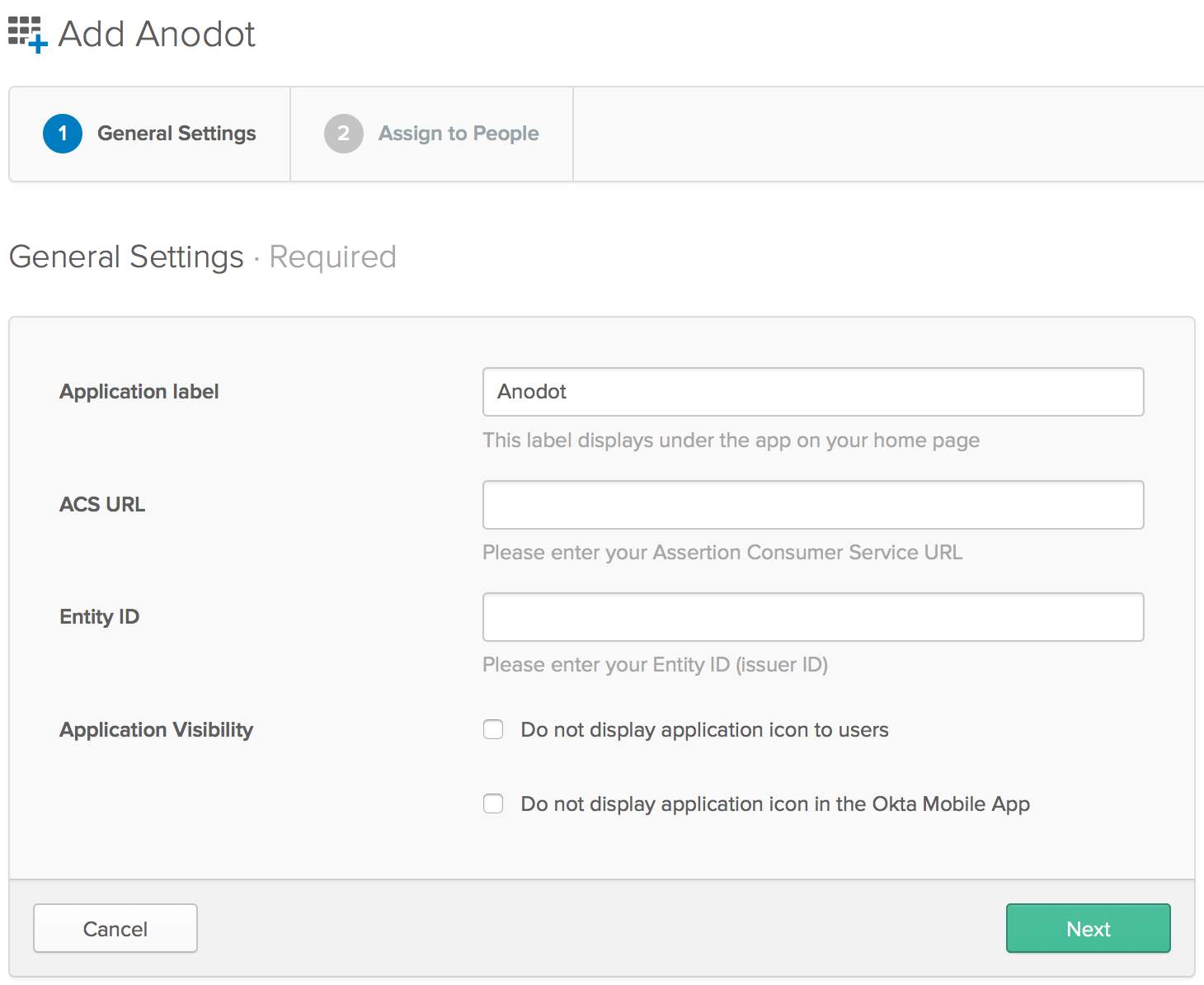Focus the Application label input containing Anodot
This screenshot has height=985, width=1204.
coord(813,392)
